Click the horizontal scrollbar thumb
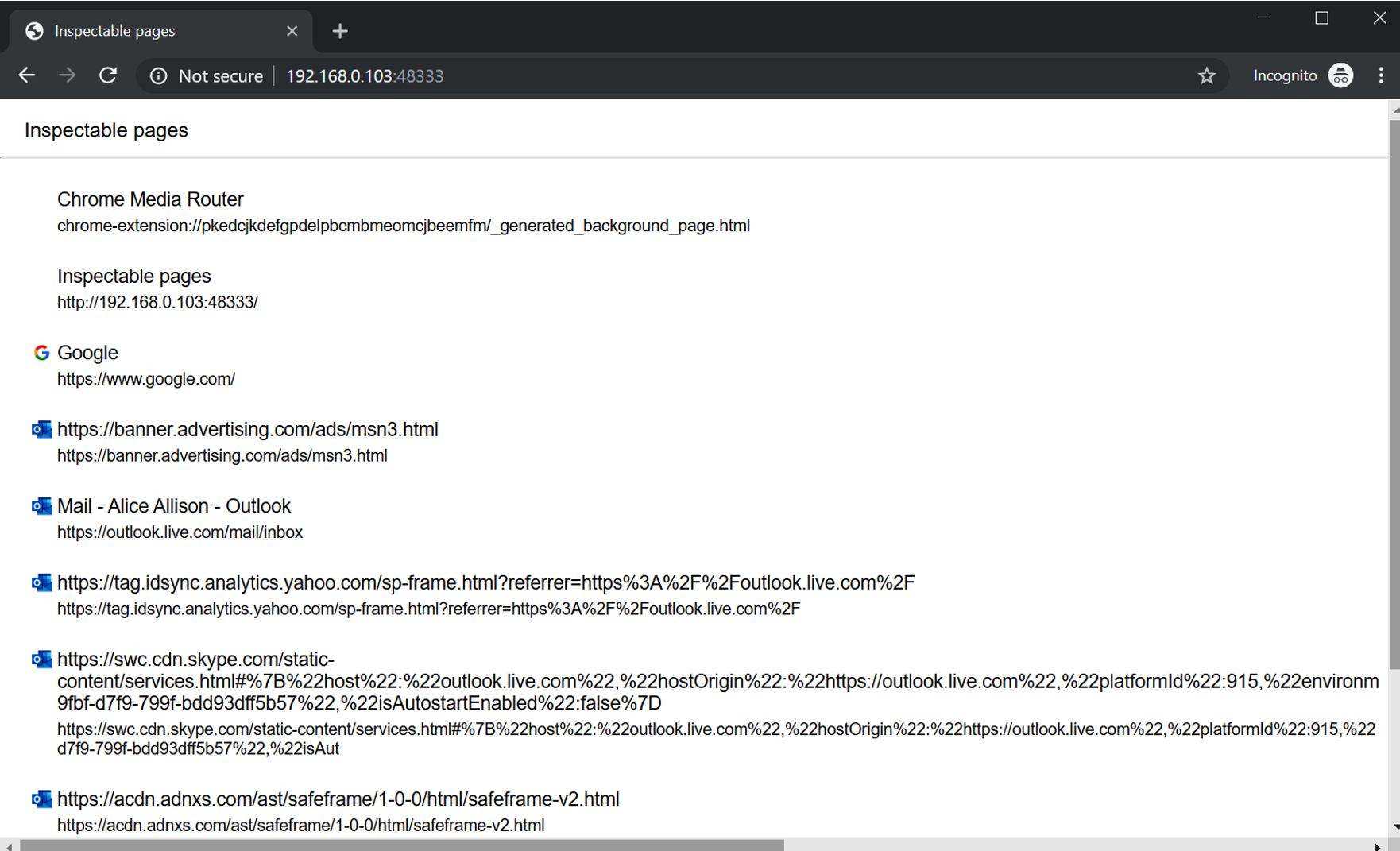Viewport: 1400px width, 851px height. point(401,845)
